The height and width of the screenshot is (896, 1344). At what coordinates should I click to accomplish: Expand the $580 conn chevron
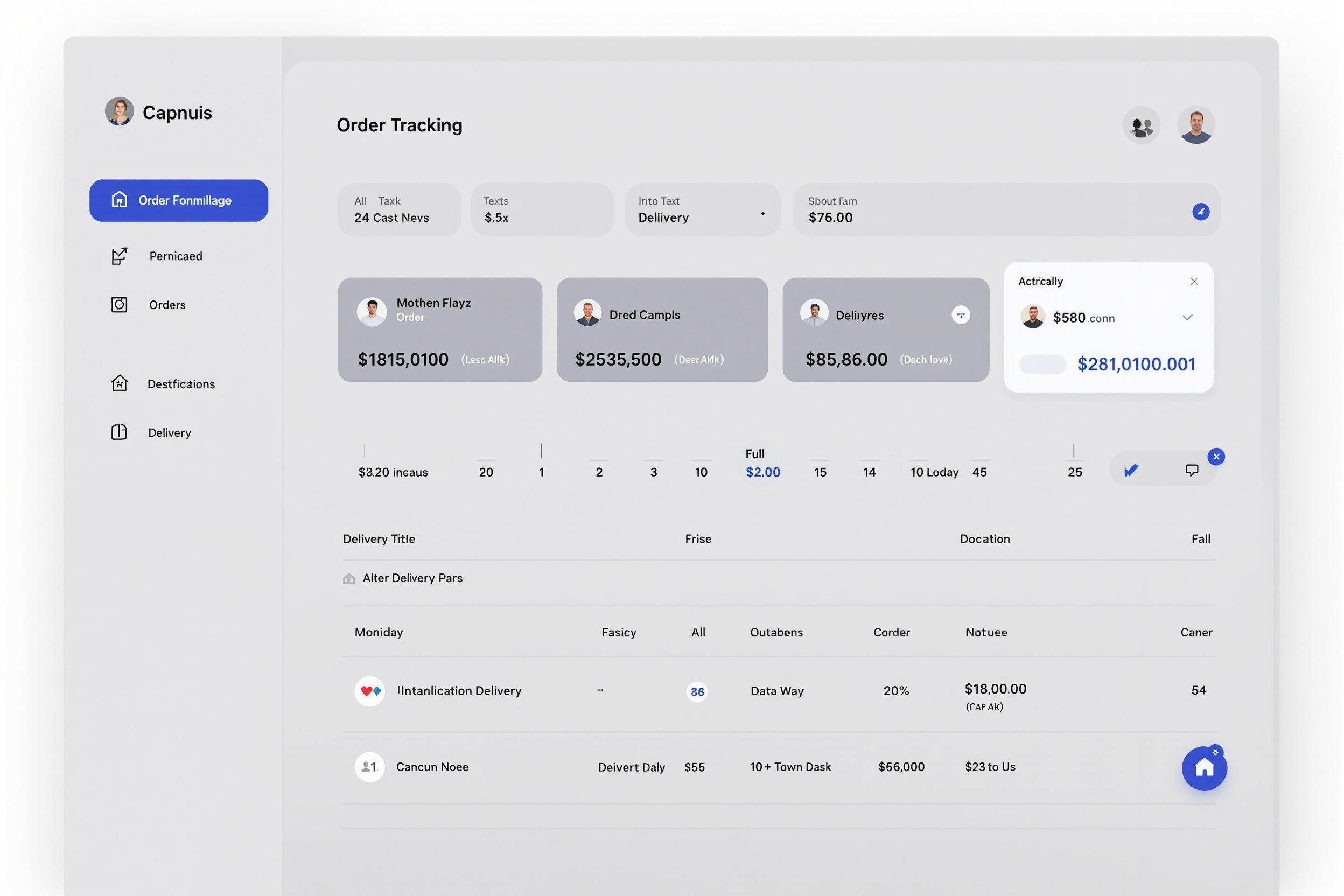(x=1187, y=318)
